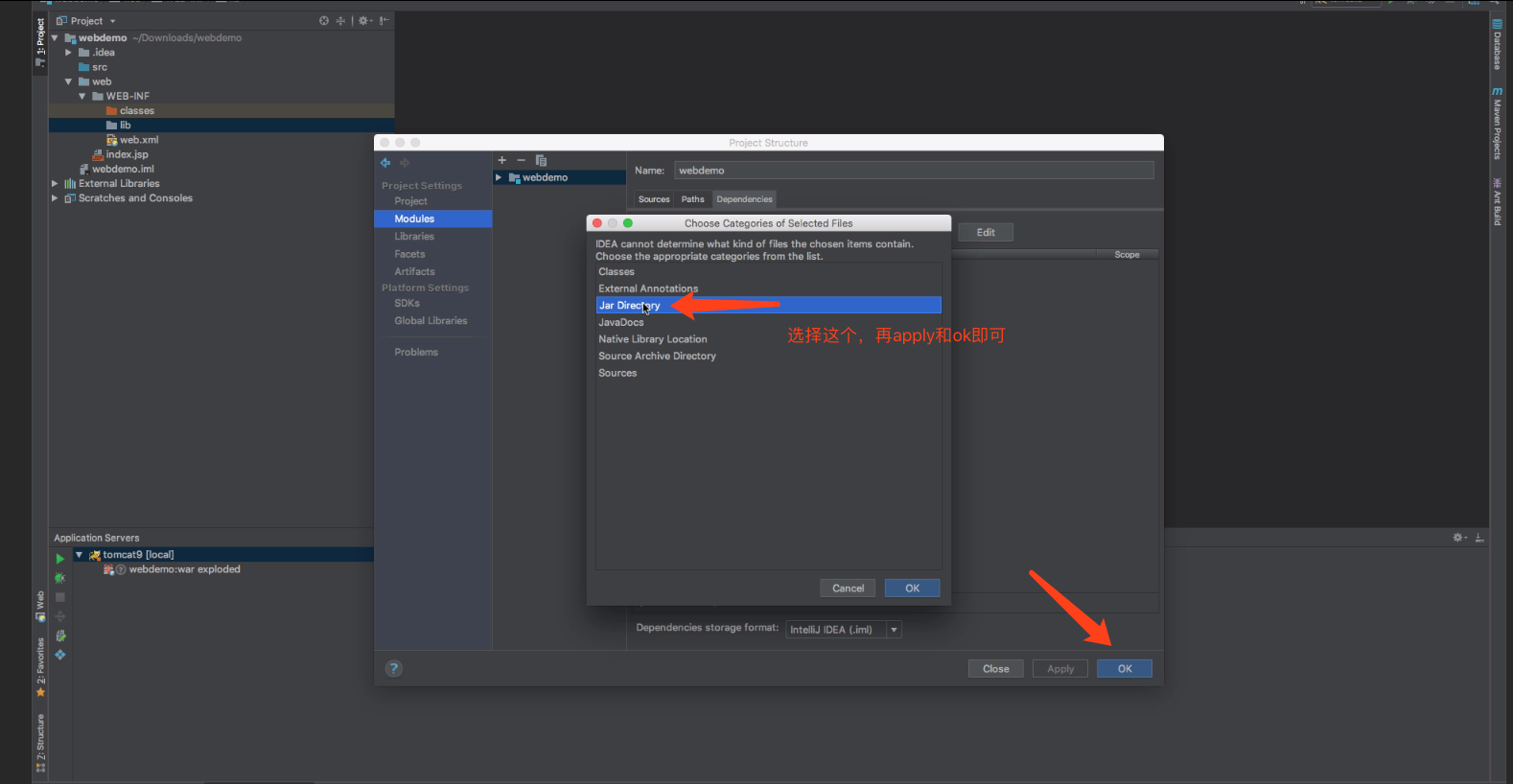Click the copy module icon
This screenshot has height=784, width=1513.
541,160
